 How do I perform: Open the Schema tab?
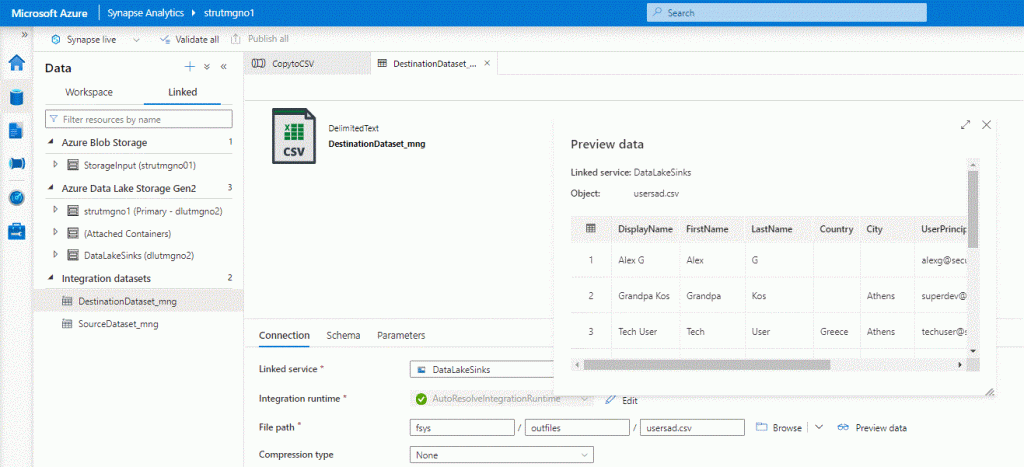[x=344, y=335]
